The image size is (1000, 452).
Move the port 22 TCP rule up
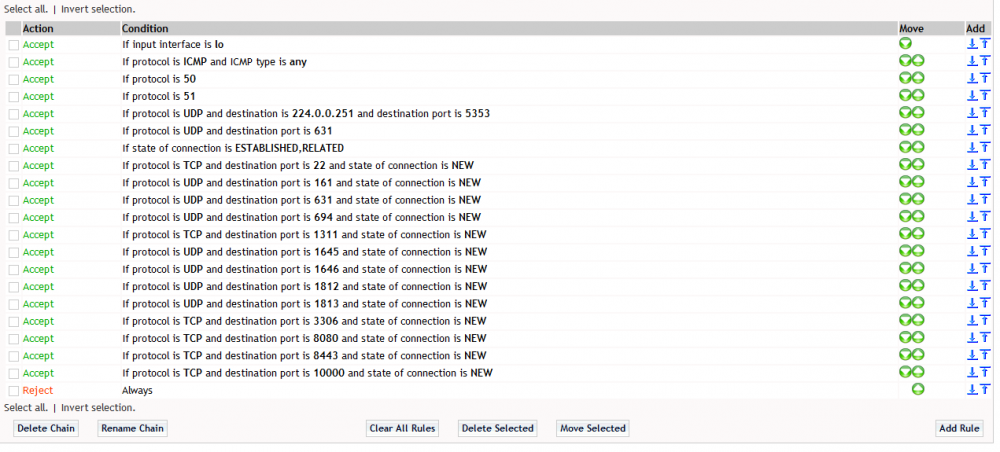(x=917, y=165)
